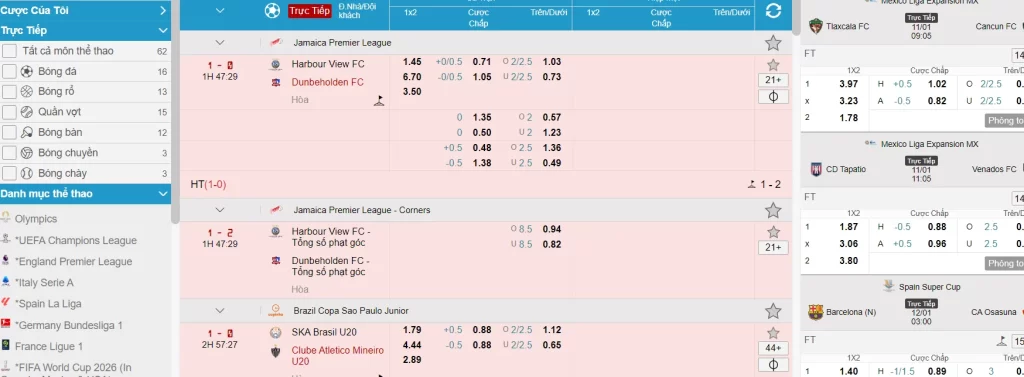1024x377 pixels.
Task: Star the SKA Brasil U20 match
Action: click(x=773, y=333)
